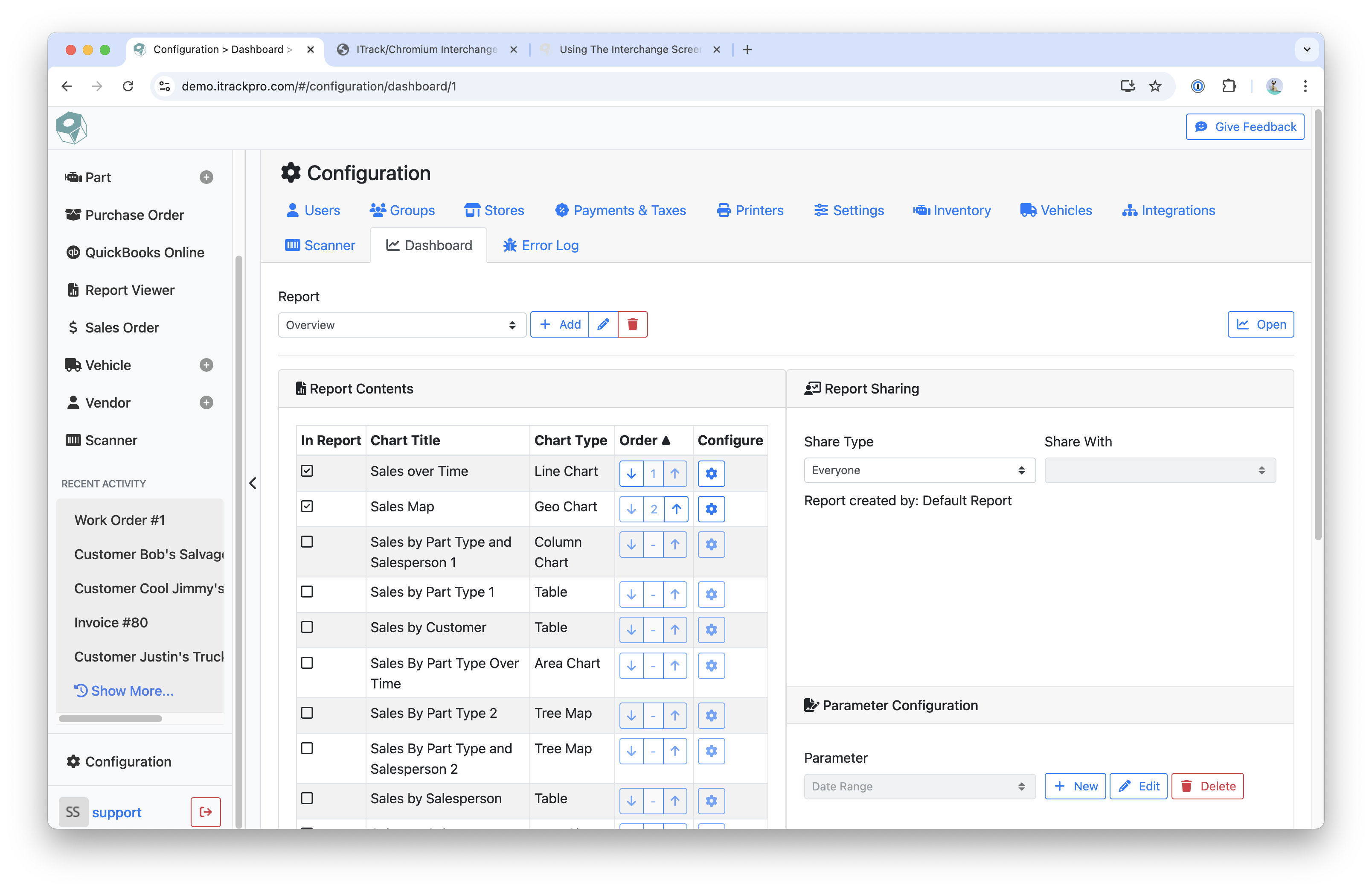Click the Give Feedback button

click(1244, 127)
